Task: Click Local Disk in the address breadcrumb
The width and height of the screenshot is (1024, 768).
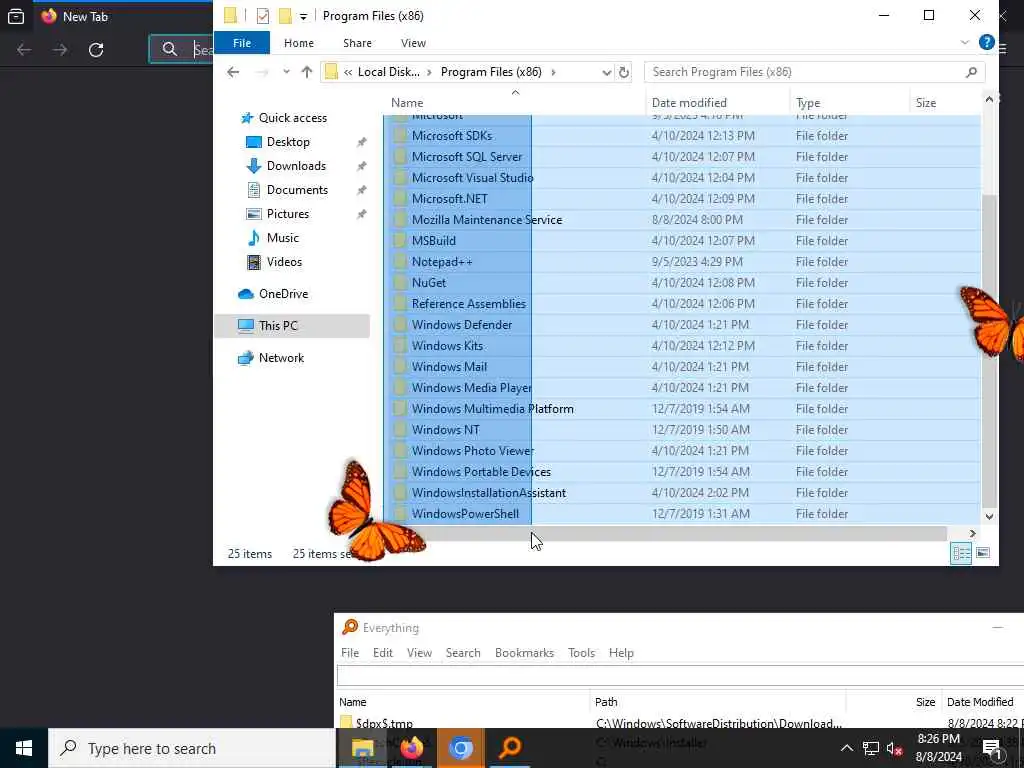Action: click(389, 72)
